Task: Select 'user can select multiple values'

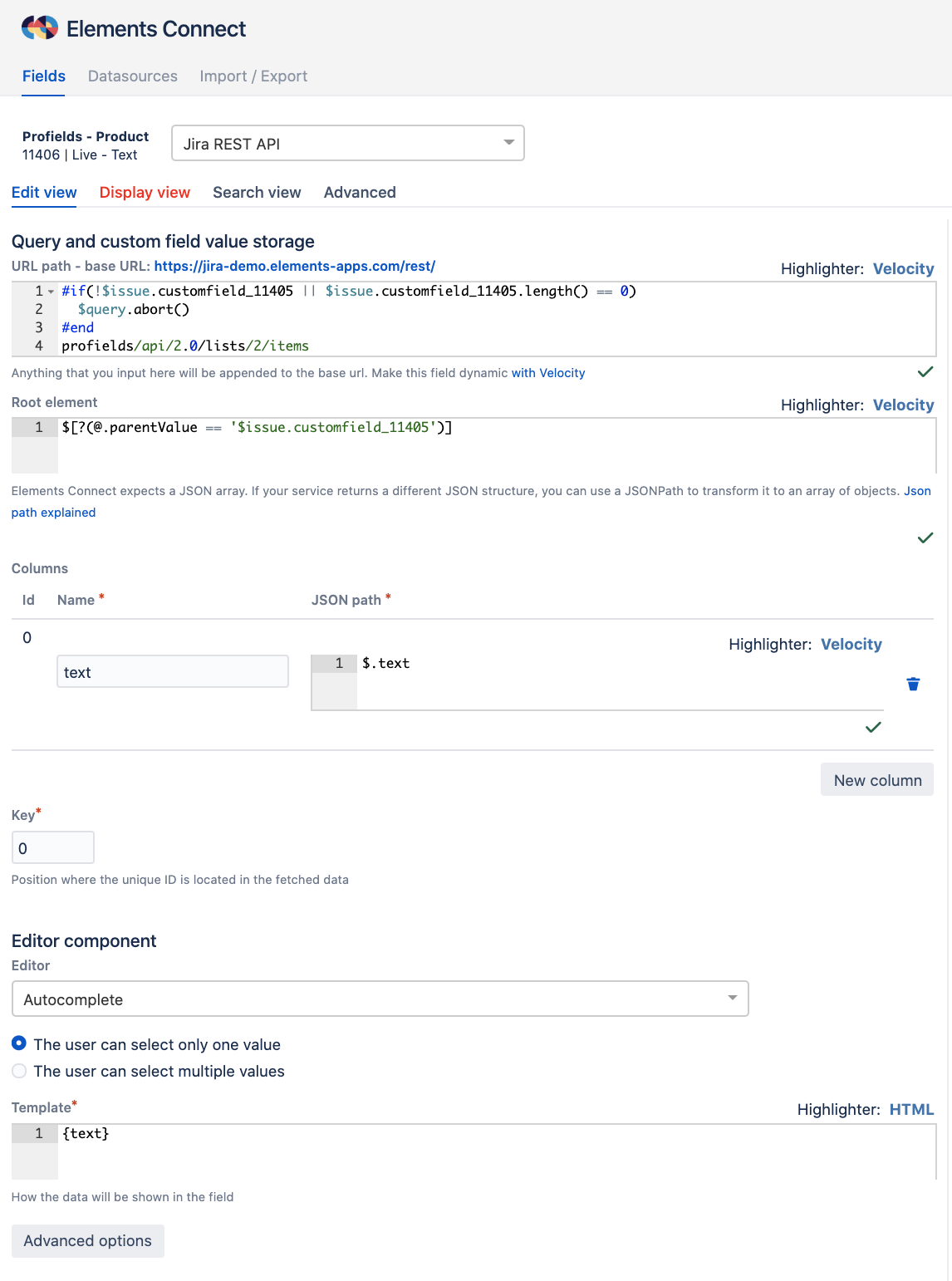Action: click(x=19, y=1071)
